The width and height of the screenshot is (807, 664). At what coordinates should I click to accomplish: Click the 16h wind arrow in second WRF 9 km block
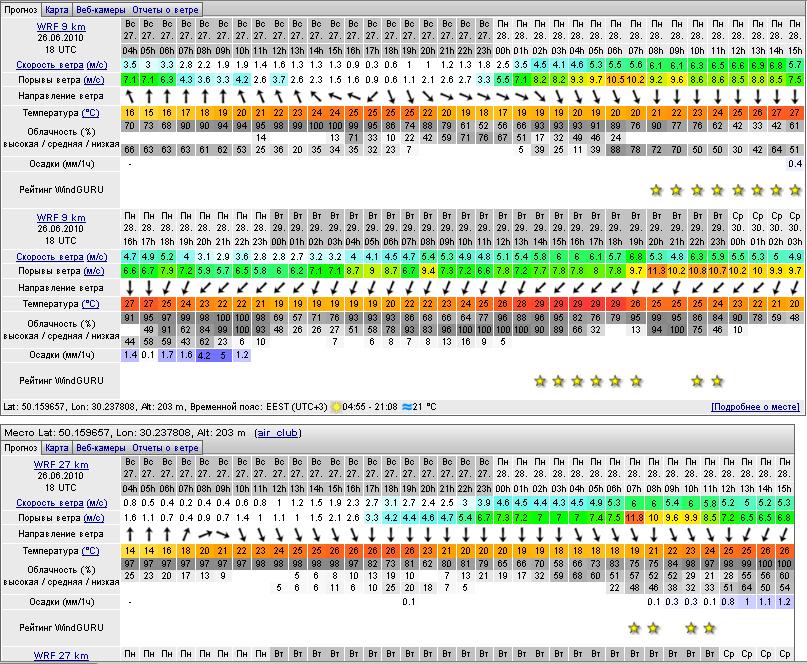point(130,288)
